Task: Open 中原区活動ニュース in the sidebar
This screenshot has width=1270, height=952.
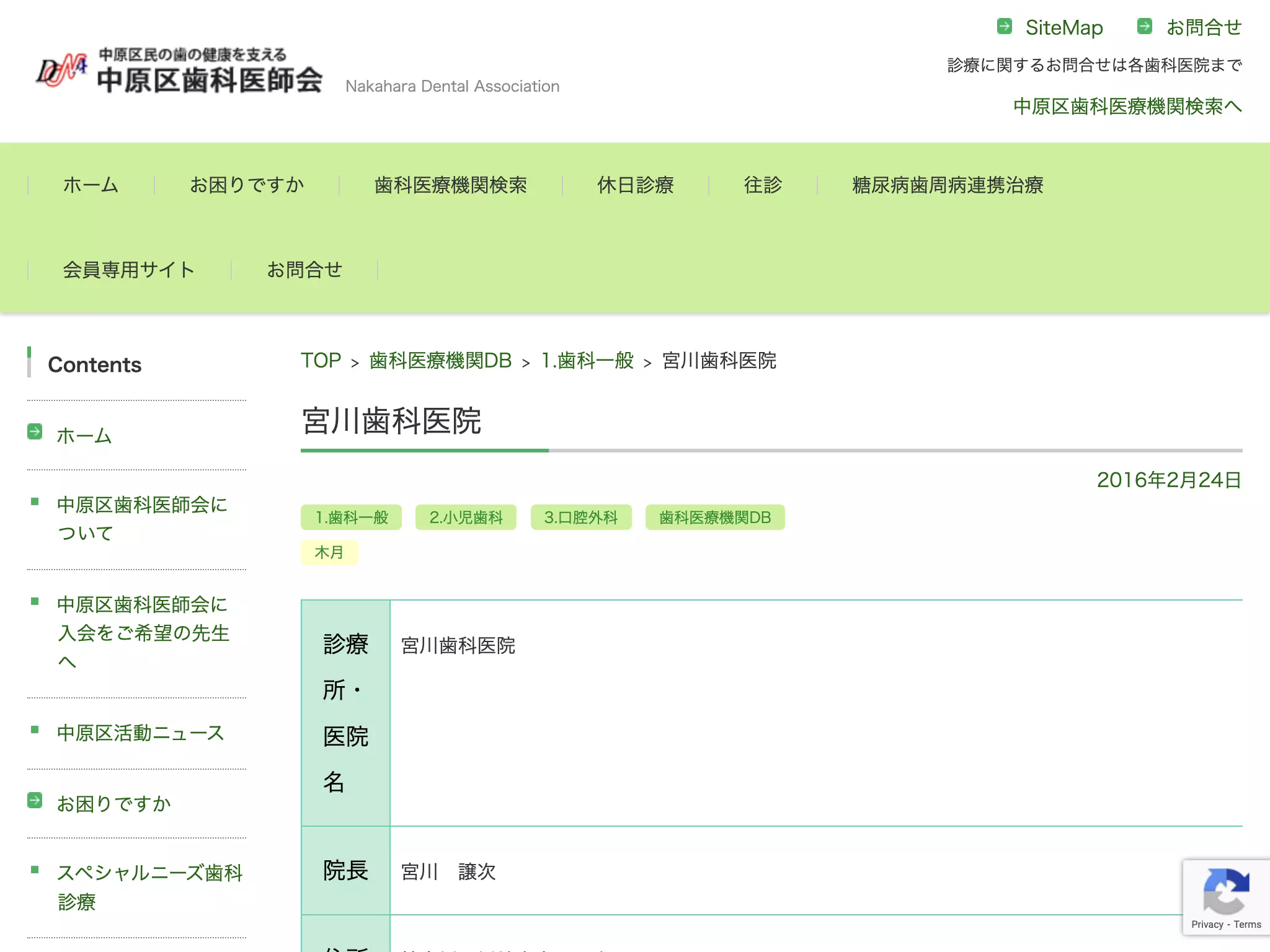Action: pos(140,733)
